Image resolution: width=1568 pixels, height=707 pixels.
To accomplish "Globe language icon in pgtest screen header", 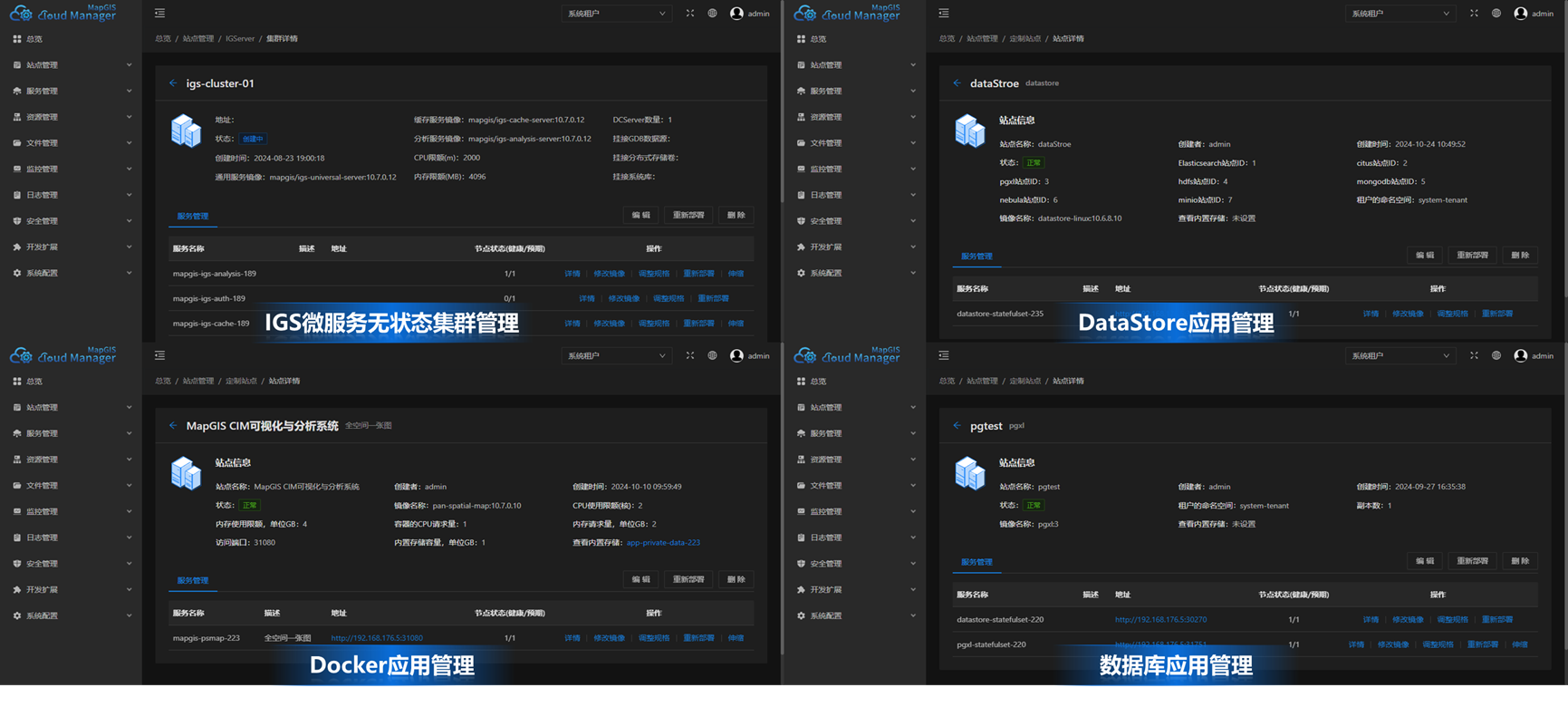I will (1496, 356).
